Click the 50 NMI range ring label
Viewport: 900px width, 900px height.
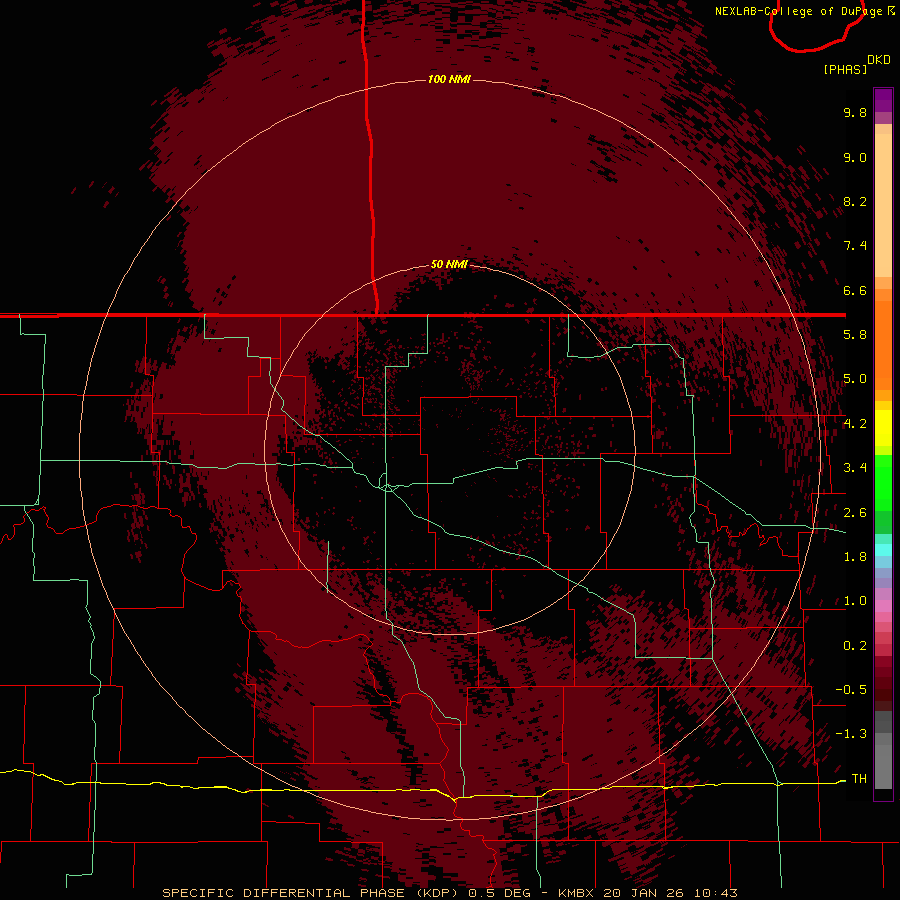449,264
